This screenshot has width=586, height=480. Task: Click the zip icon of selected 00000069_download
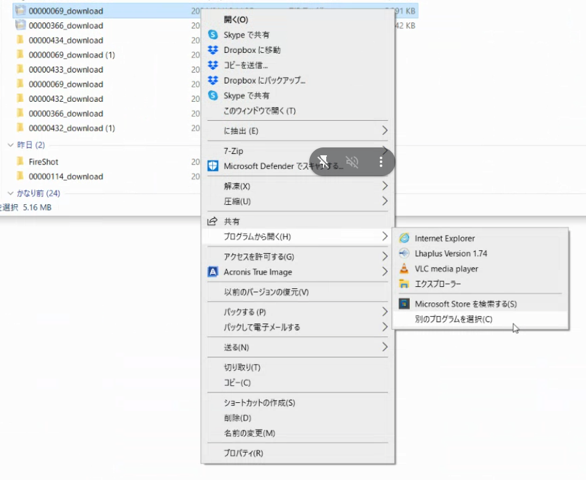20,10
